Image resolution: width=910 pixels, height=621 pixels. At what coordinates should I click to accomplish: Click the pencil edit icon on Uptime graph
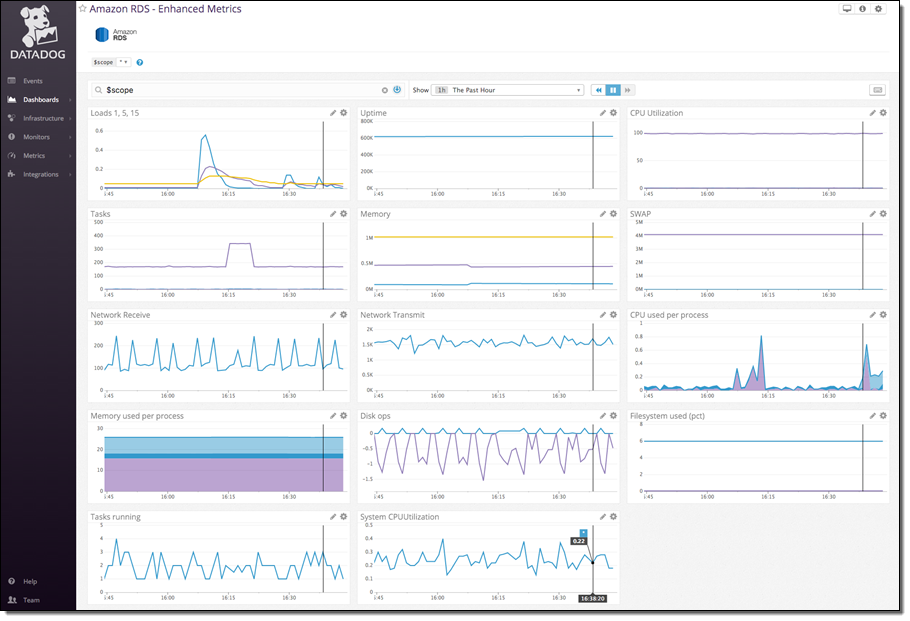603,113
